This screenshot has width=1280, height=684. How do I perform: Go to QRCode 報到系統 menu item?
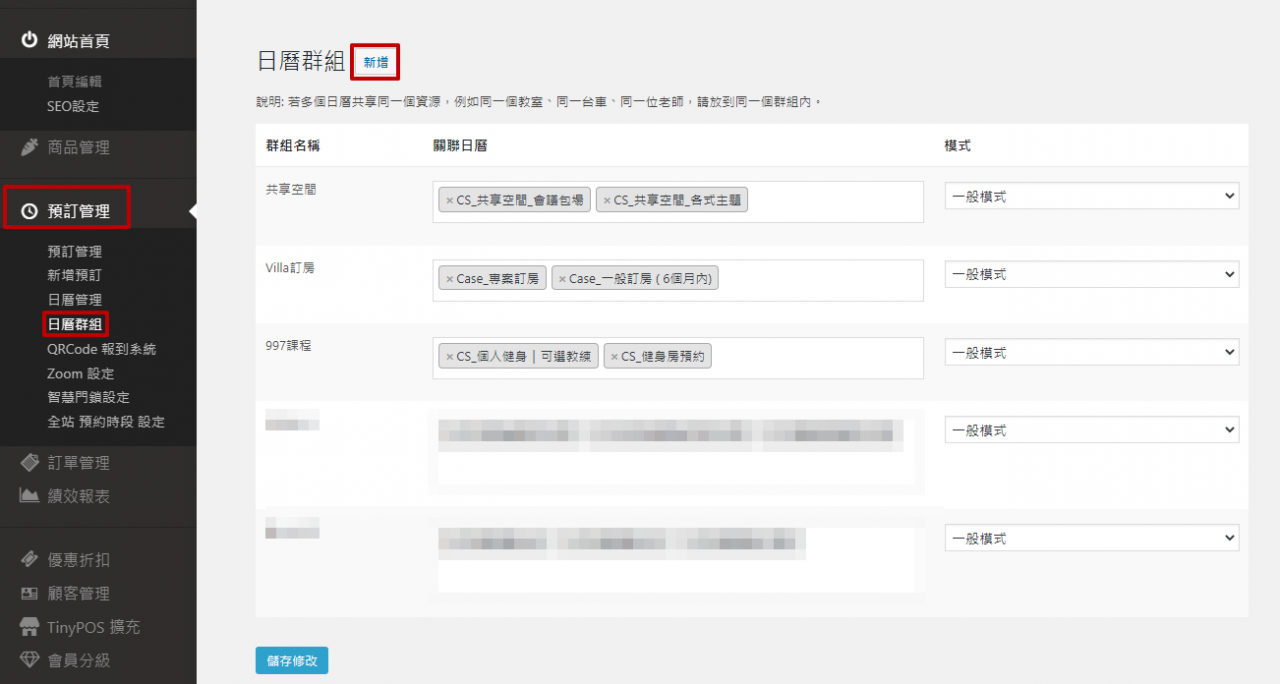coord(101,349)
